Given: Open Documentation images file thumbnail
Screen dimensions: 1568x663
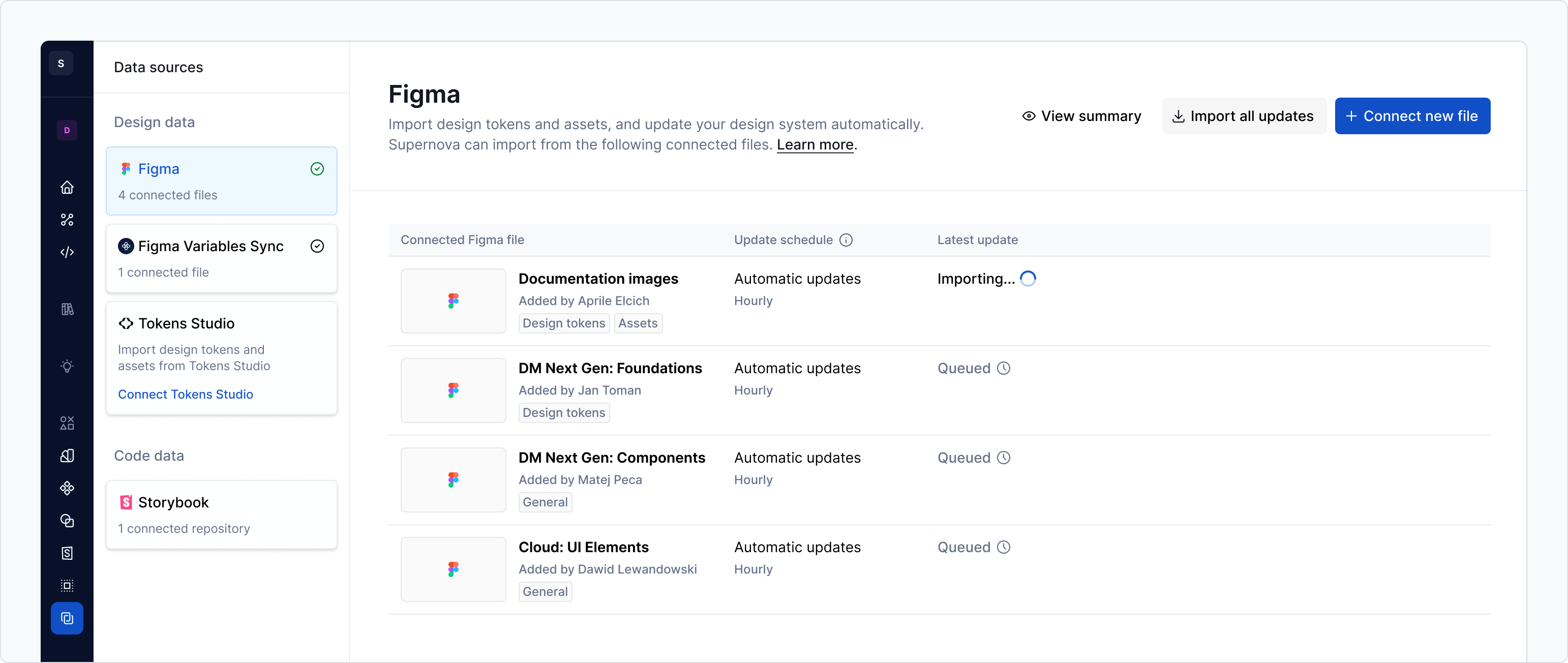Looking at the screenshot, I should pyautogui.click(x=454, y=301).
